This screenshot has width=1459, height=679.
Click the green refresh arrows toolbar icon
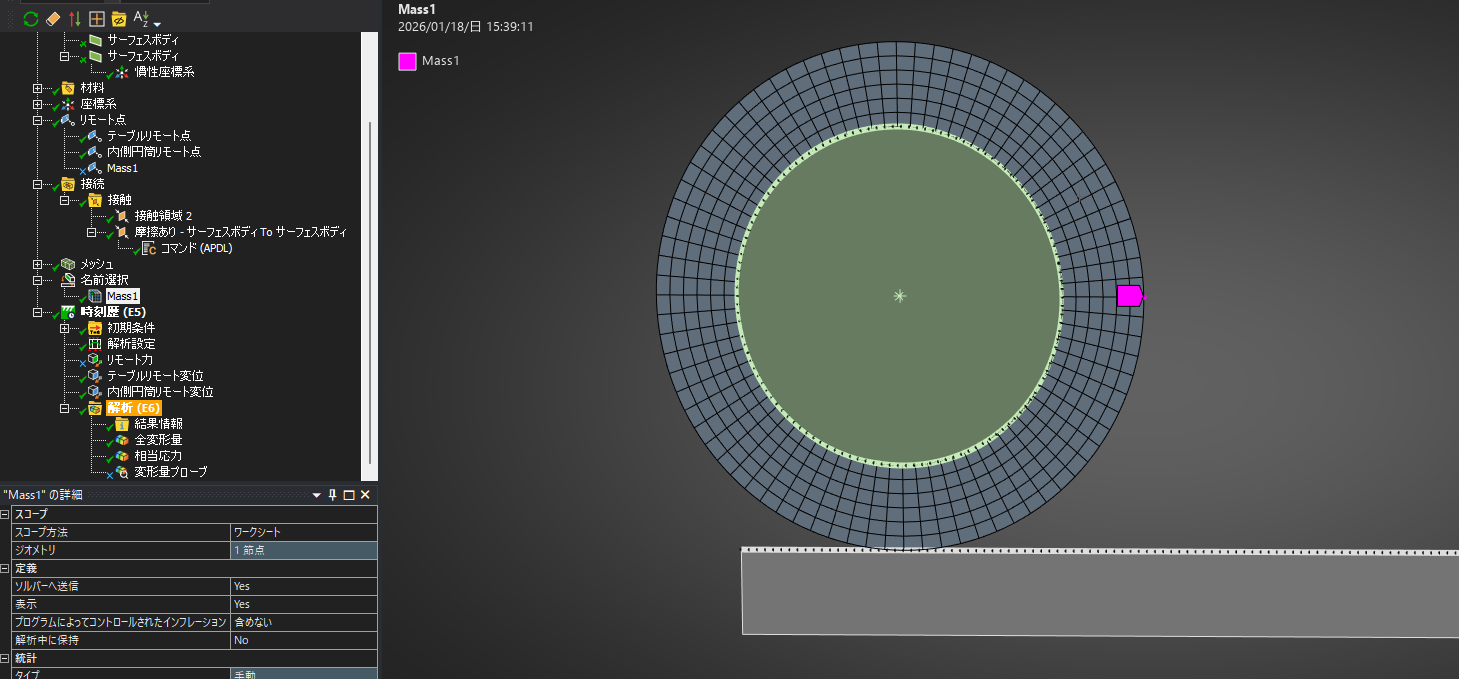pos(31,19)
